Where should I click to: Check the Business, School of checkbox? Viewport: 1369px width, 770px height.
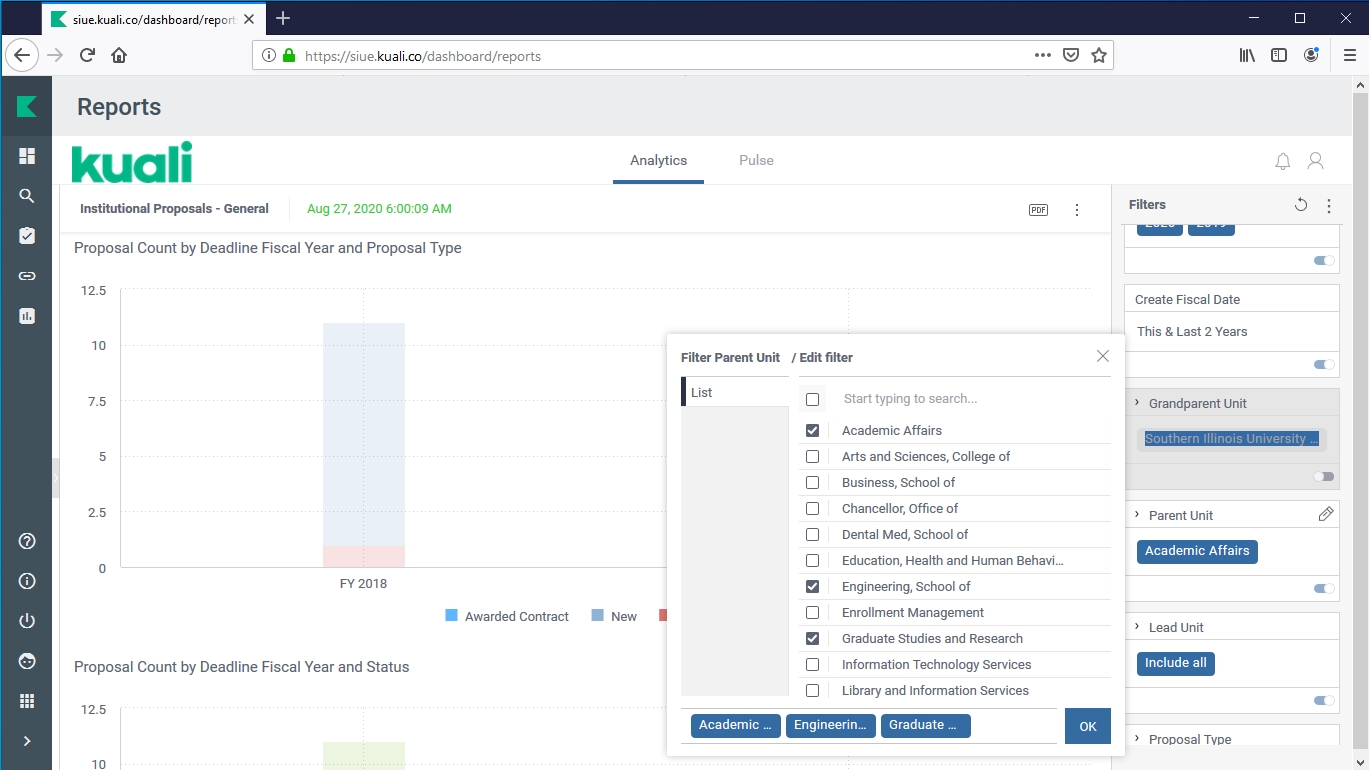[x=812, y=483]
